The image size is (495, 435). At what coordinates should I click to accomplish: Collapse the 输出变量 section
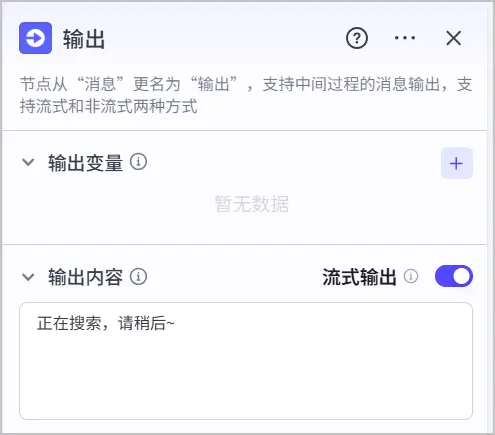pyautogui.click(x=28, y=162)
